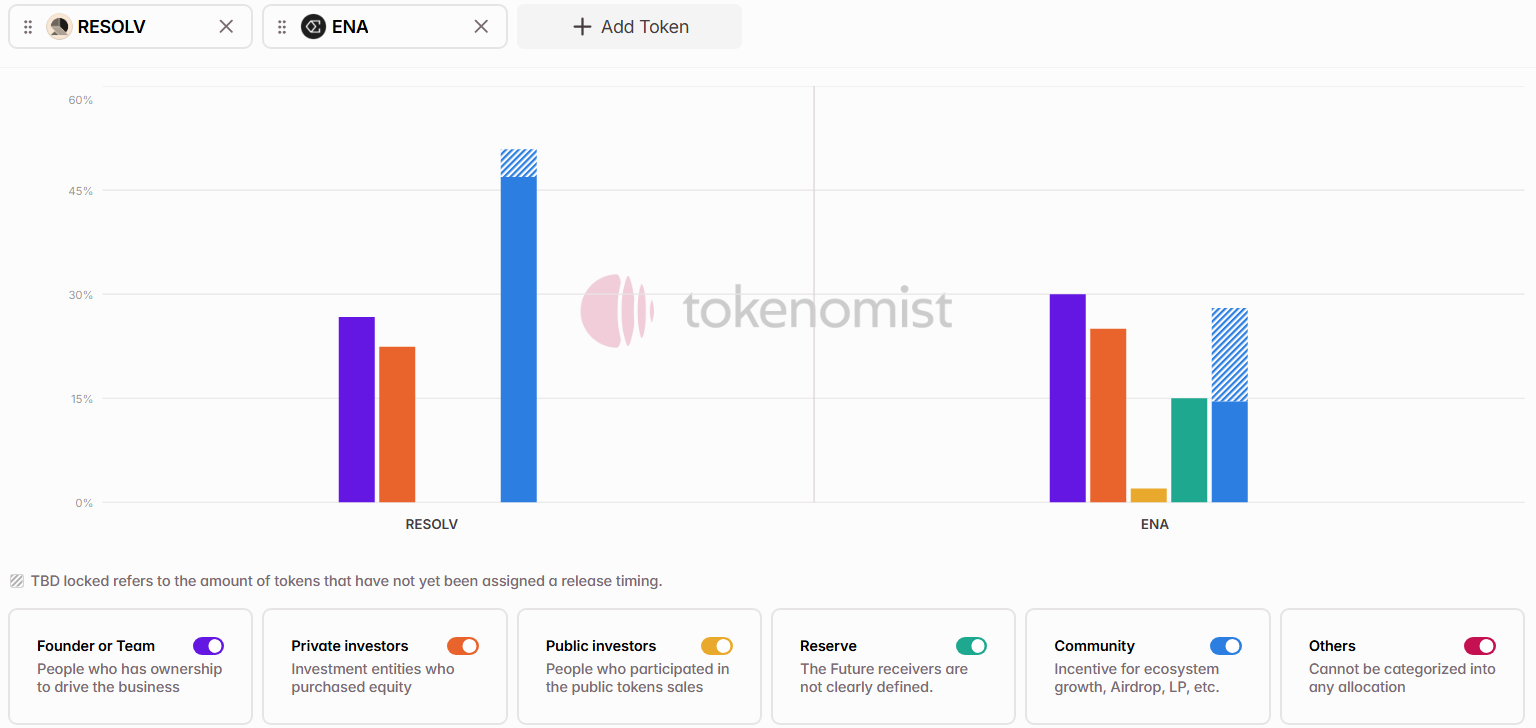Click the ENA chip name text
The image size is (1536, 728).
click(x=350, y=27)
